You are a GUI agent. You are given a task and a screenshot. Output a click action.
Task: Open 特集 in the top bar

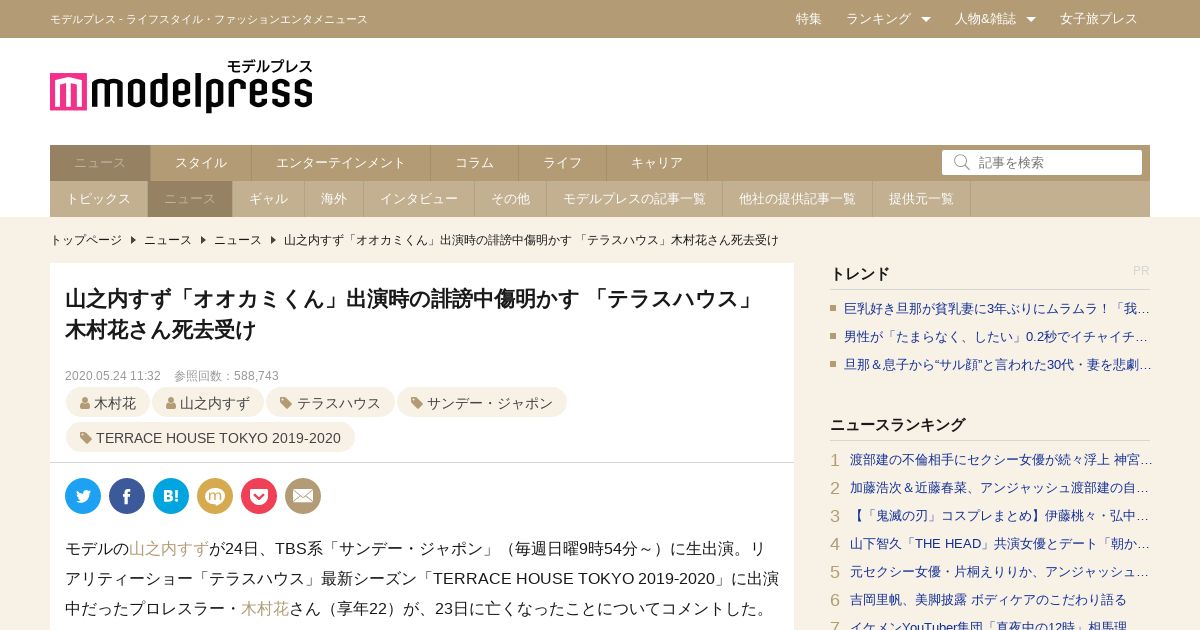click(809, 19)
